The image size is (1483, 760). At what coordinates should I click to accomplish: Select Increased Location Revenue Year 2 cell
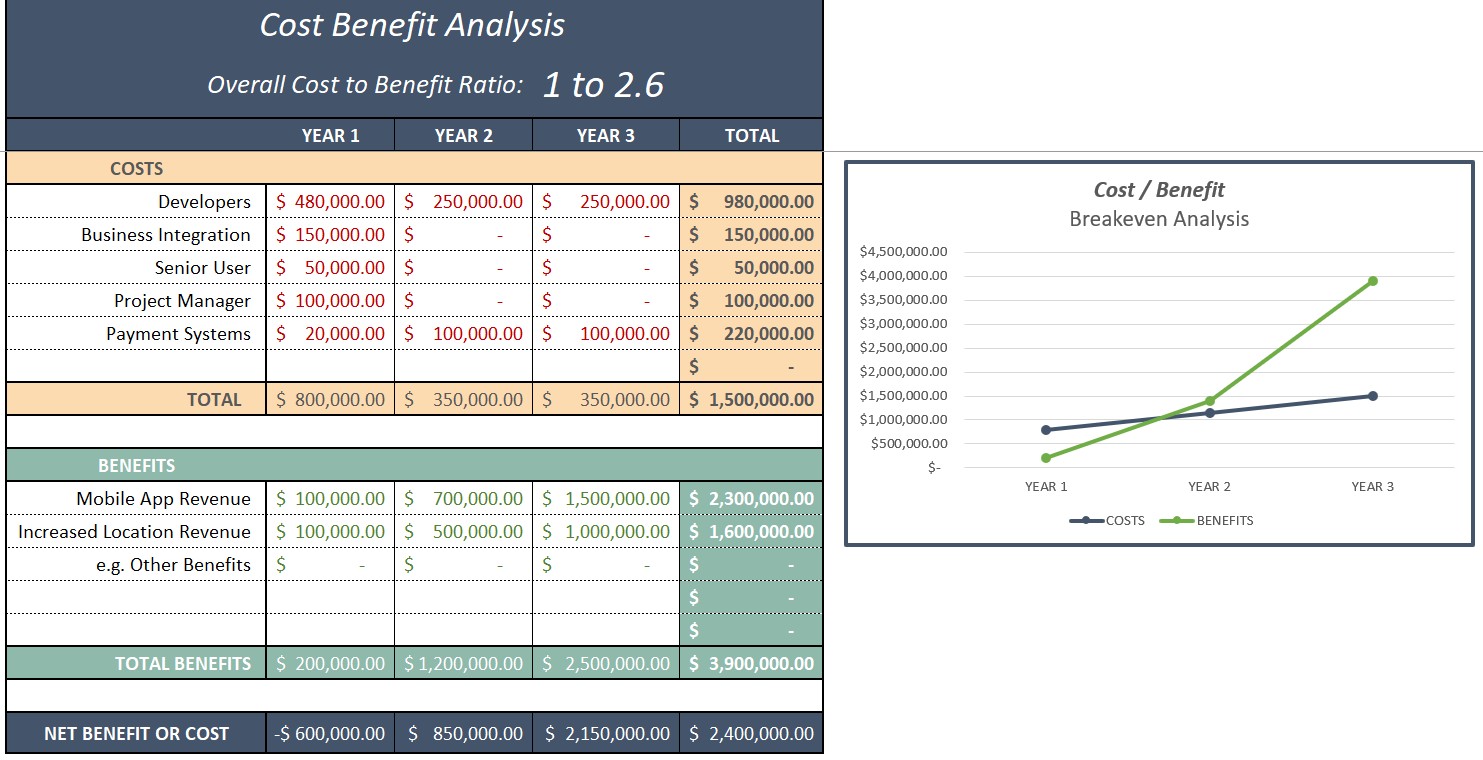(x=463, y=532)
